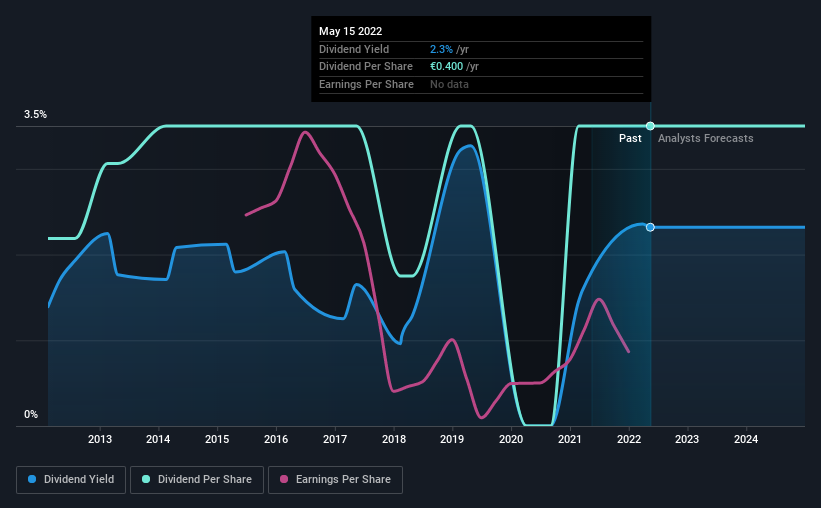Click the 2014 x-axis label
Image resolution: width=821 pixels, height=508 pixels.
158,439
